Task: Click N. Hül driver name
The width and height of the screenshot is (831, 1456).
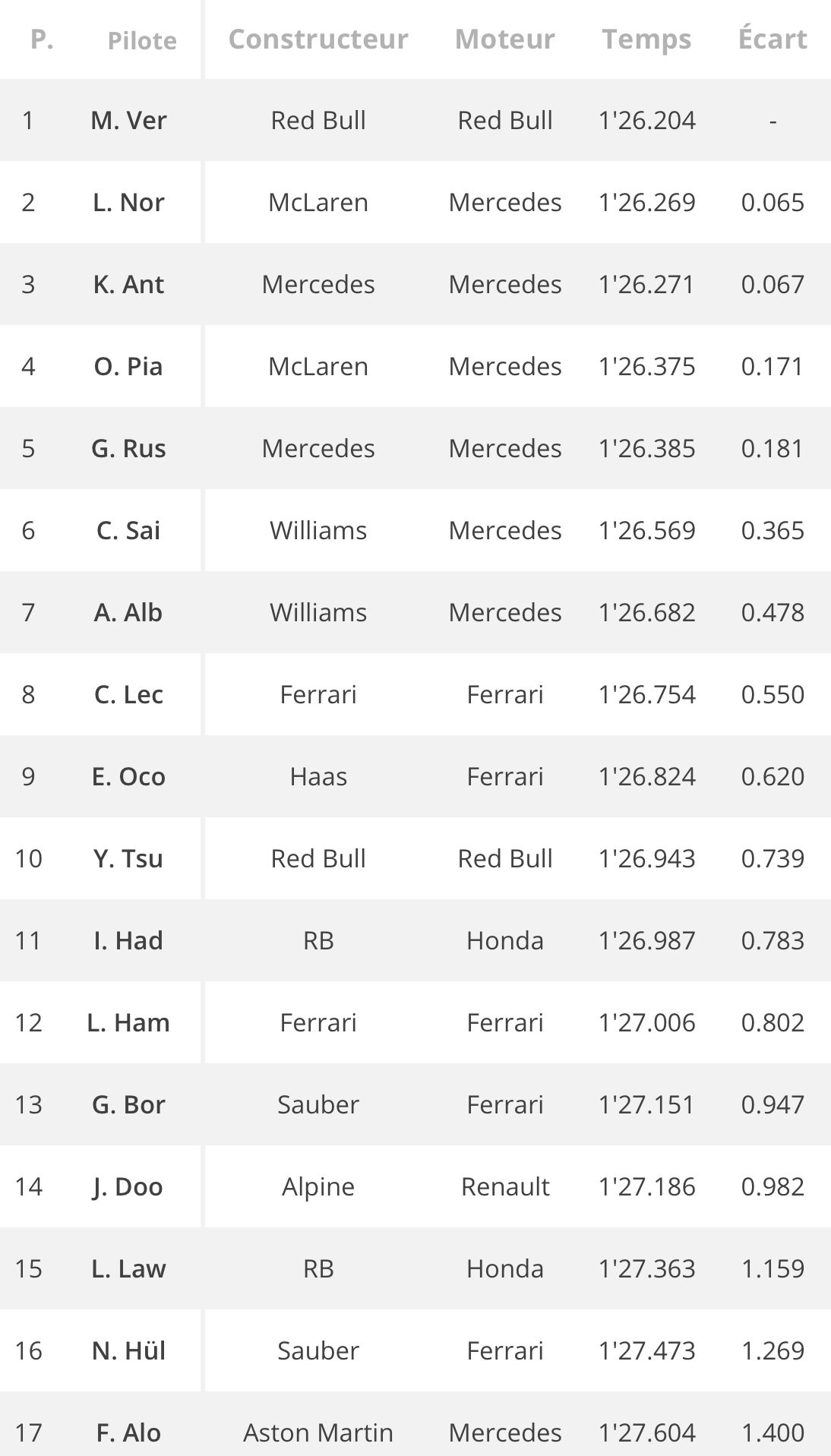Action: click(128, 1350)
